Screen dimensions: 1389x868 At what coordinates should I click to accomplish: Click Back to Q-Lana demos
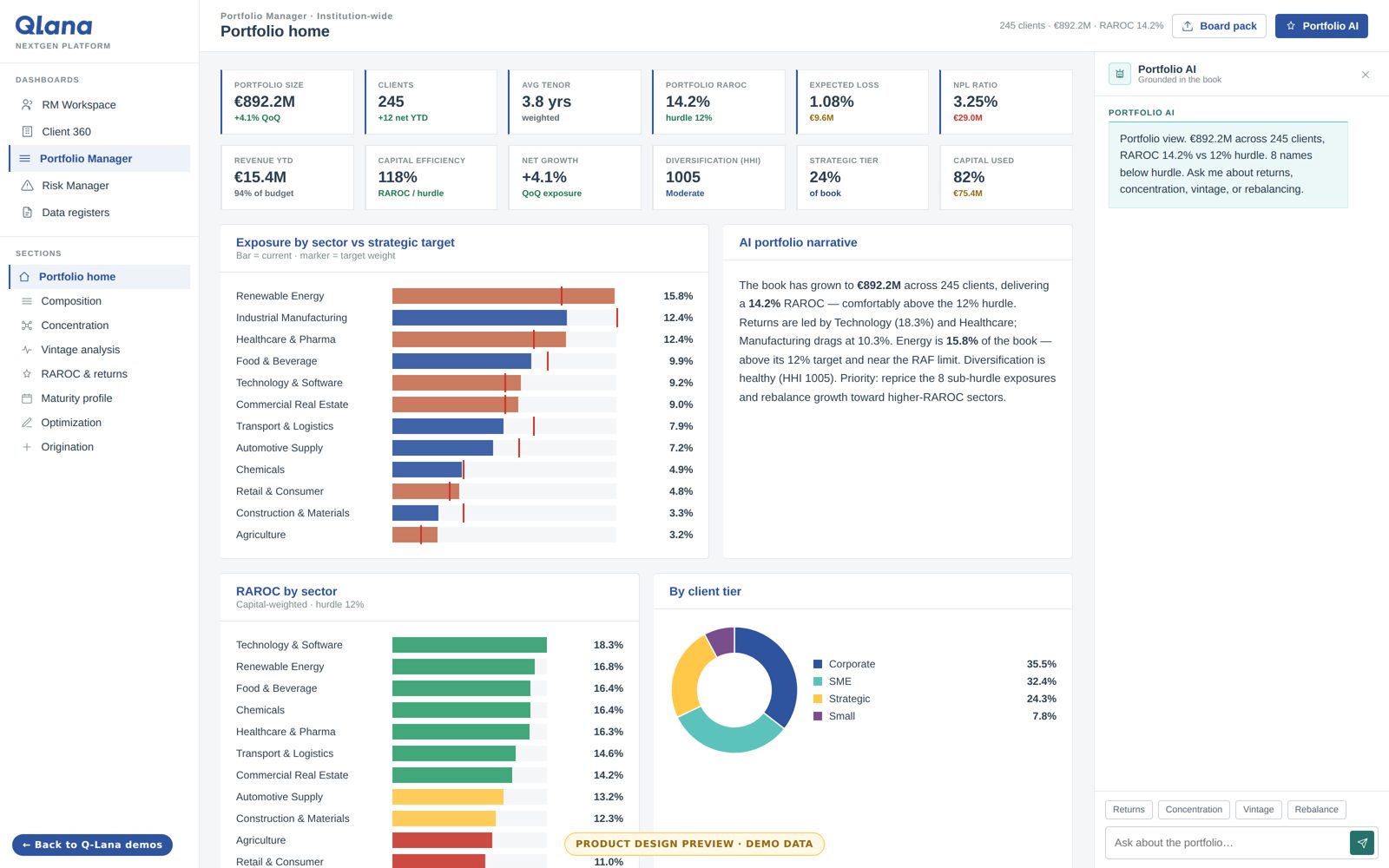(x=92, y=845)
